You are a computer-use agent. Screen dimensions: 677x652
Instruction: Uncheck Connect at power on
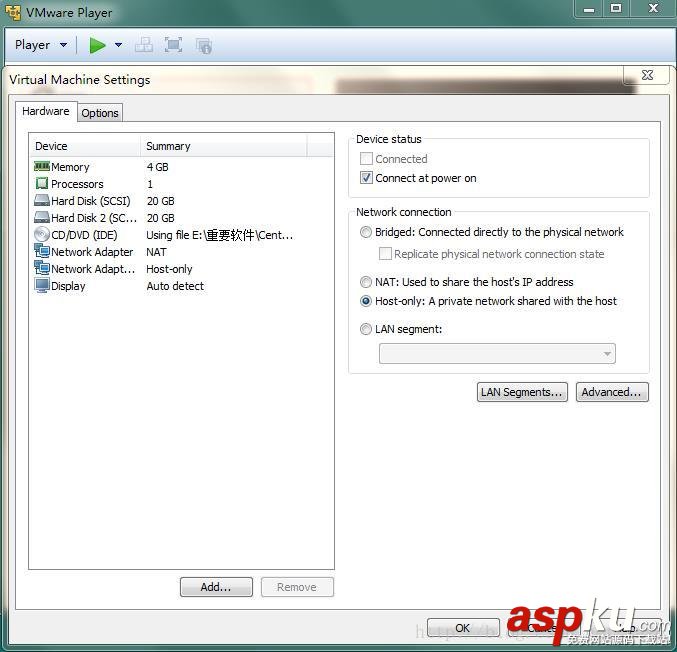click(x=366, y=177)
